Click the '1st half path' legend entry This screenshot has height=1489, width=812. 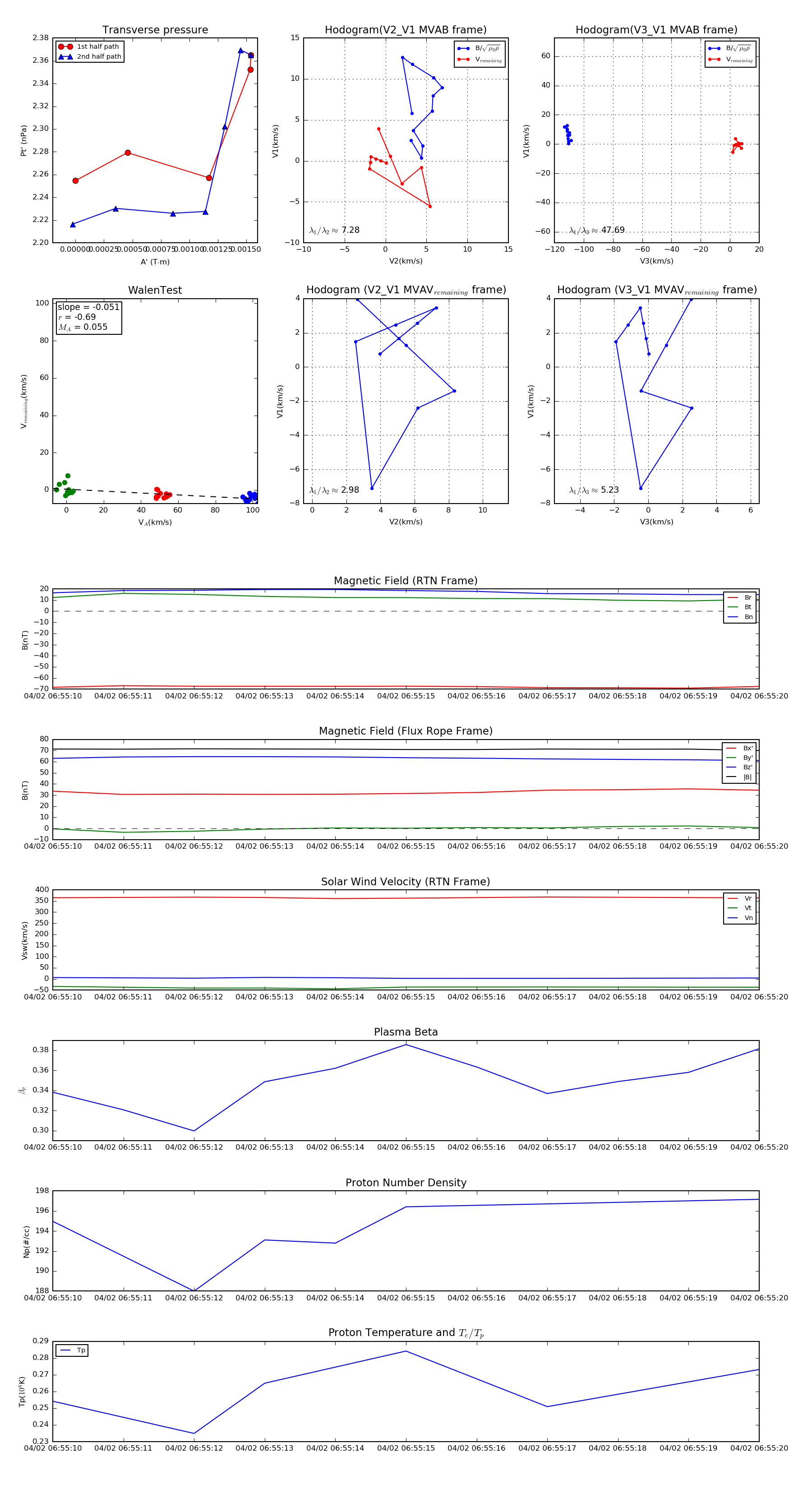[90, 47]
